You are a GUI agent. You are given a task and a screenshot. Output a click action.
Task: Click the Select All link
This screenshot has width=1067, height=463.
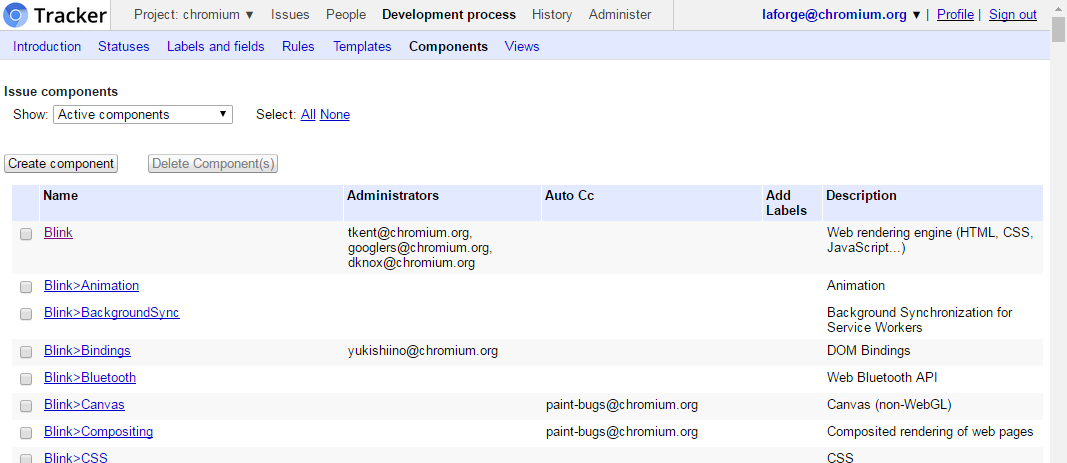coord(308,115)
